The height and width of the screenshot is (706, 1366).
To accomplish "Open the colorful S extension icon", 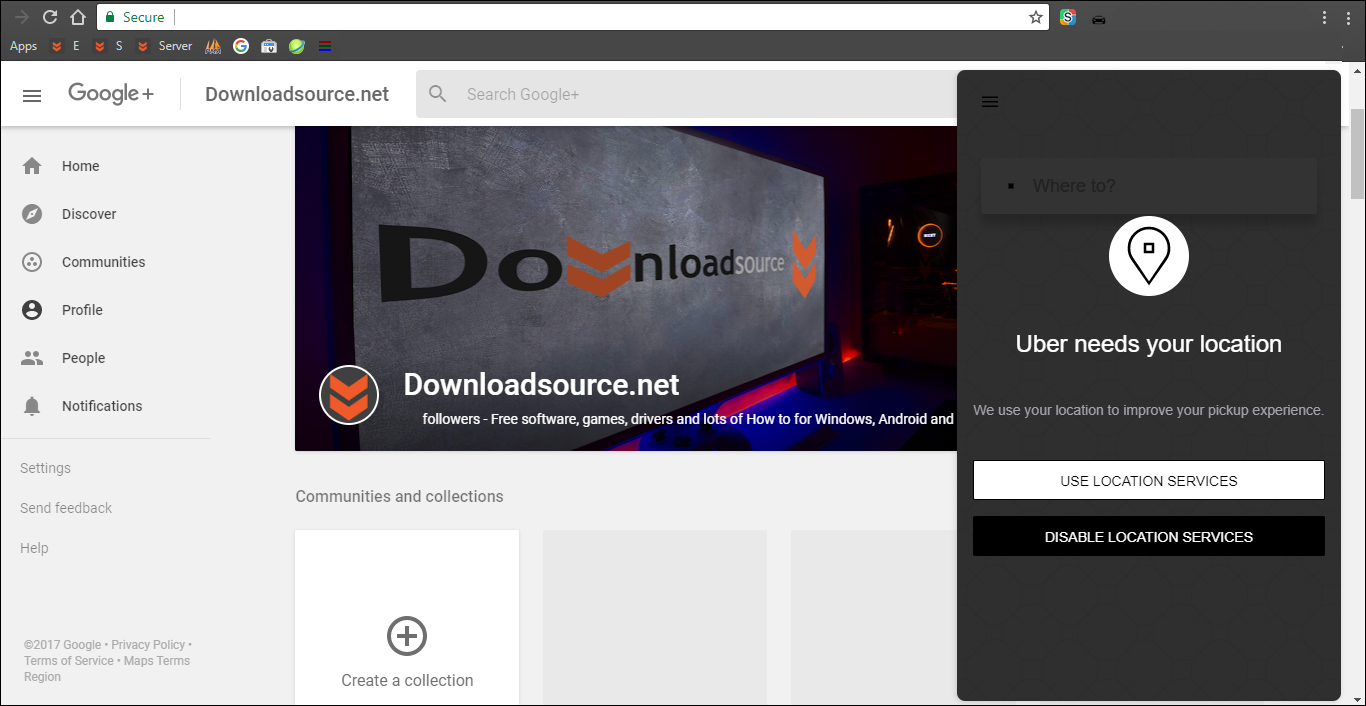I will 1068,17.
